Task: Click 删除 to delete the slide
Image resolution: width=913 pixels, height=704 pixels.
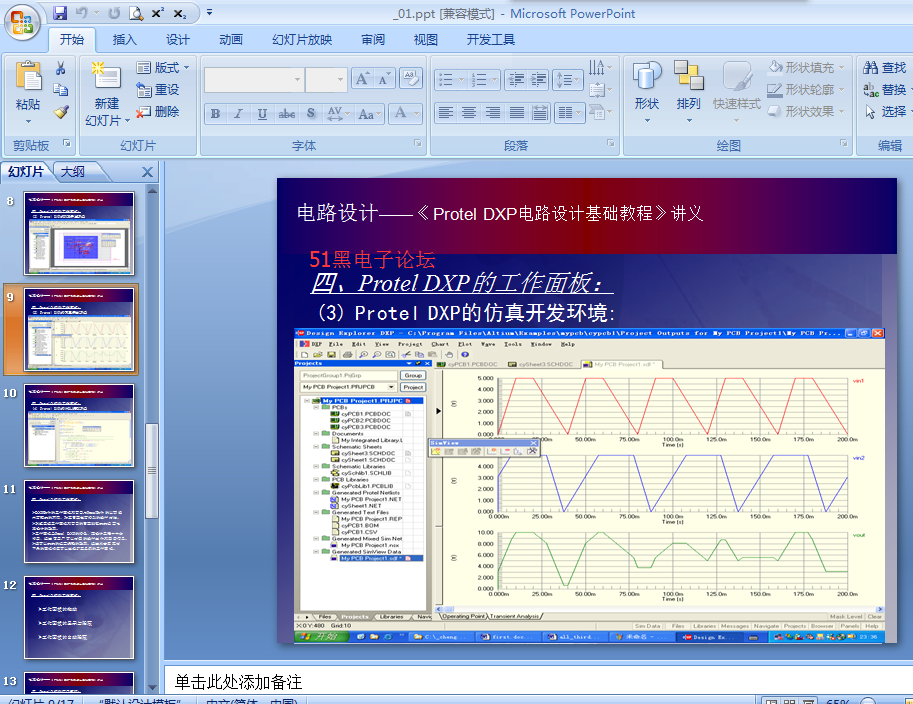Action: [x=158, y=111]
